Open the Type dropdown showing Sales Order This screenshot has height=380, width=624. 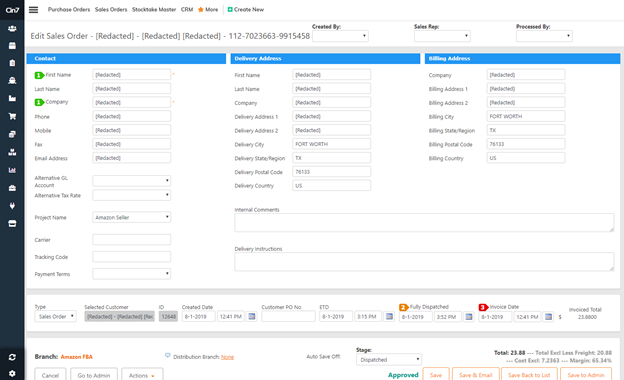click(55, 316)
